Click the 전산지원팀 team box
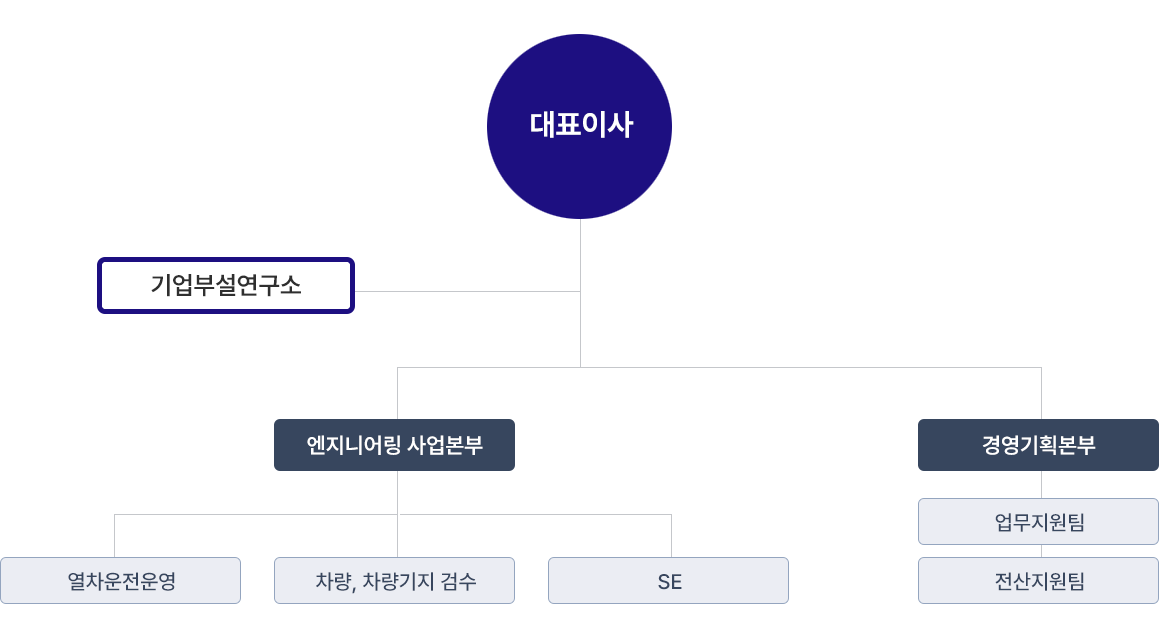1160x628 pixels. pos(1038,580)
